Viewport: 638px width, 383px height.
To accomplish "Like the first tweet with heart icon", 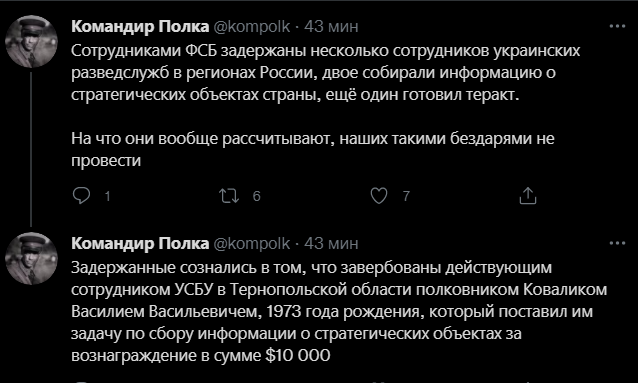I will pyautogui.click(x=379, y=196).
